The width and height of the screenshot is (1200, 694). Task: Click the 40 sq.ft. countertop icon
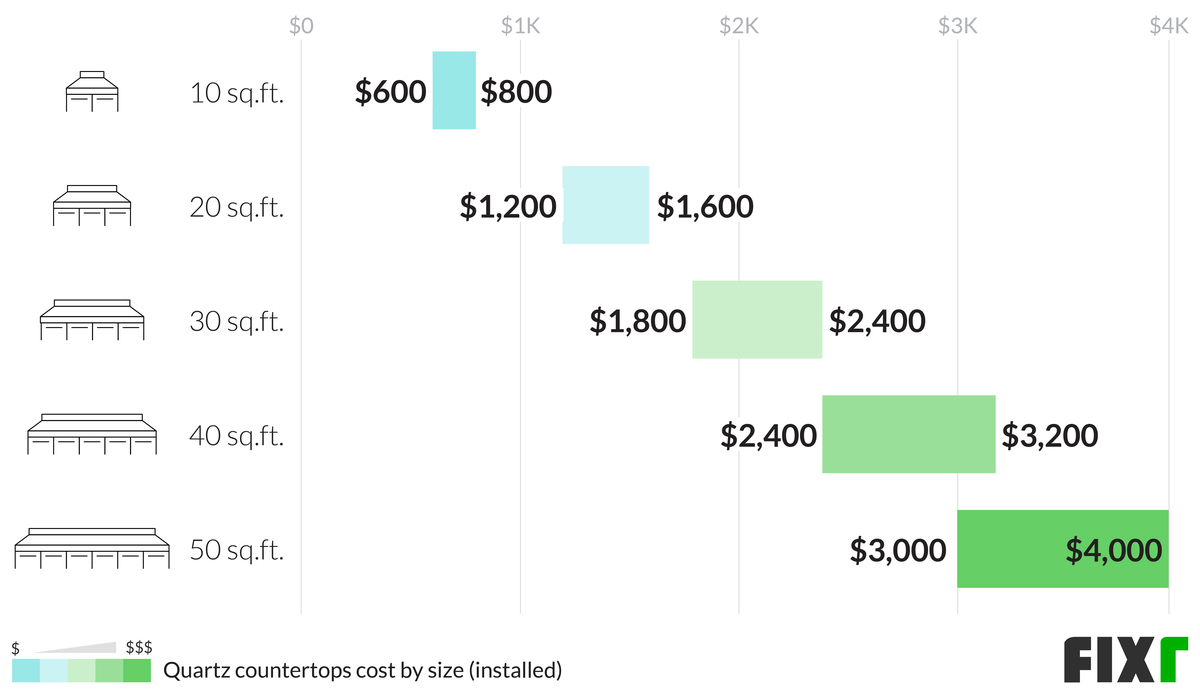(x=91, y=435)
